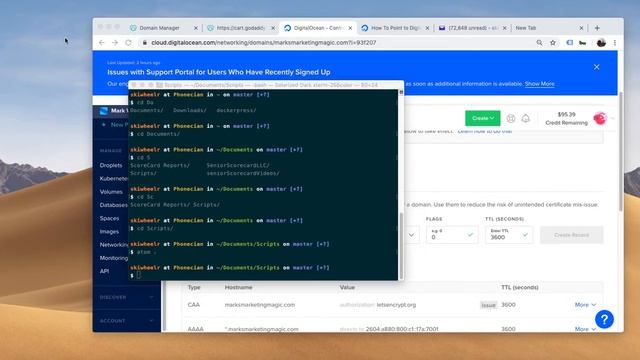Bookmark this page with the star icon

tap(553, 42)
